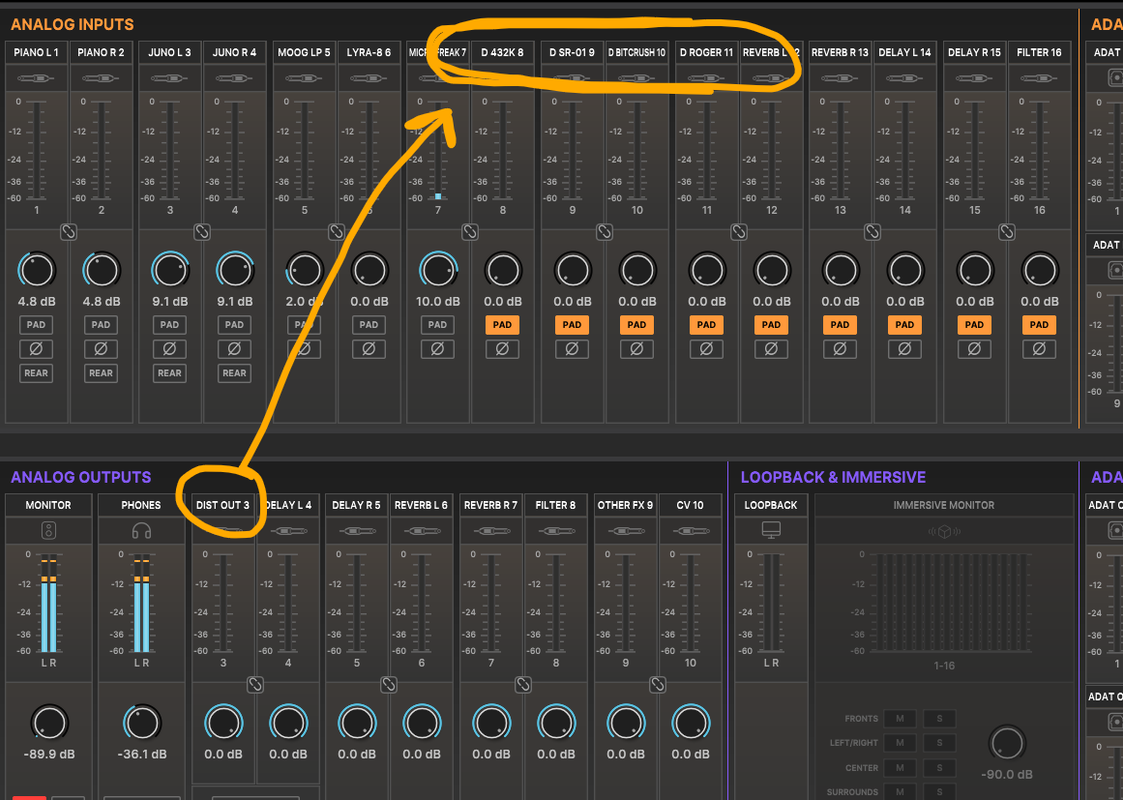Solo LEFT/RIGHT in Immersive Monitor
This screenshot has width=1123, height=800.
tap(939, 743)
